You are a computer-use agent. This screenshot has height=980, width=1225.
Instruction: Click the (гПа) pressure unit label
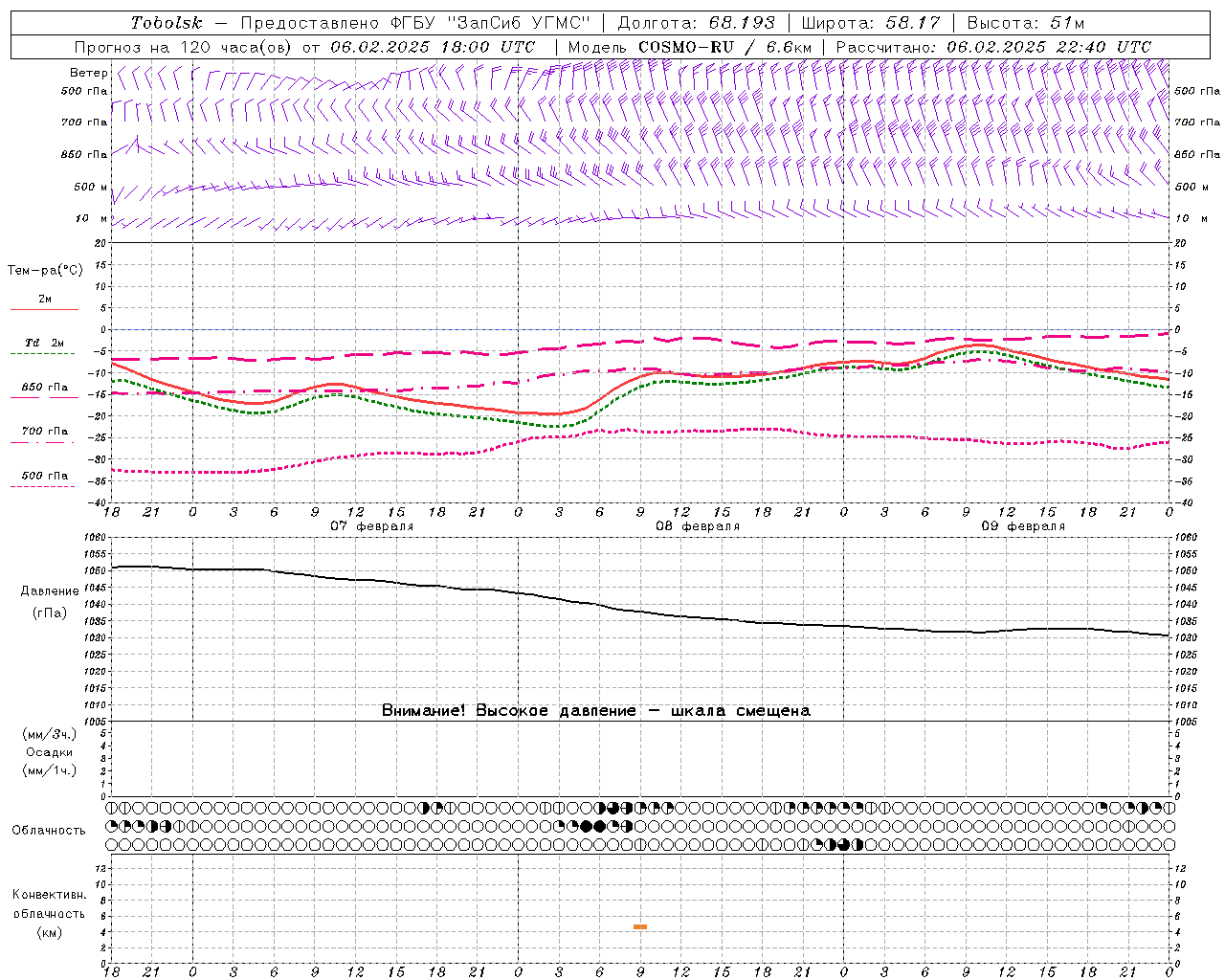coord(50,613)
